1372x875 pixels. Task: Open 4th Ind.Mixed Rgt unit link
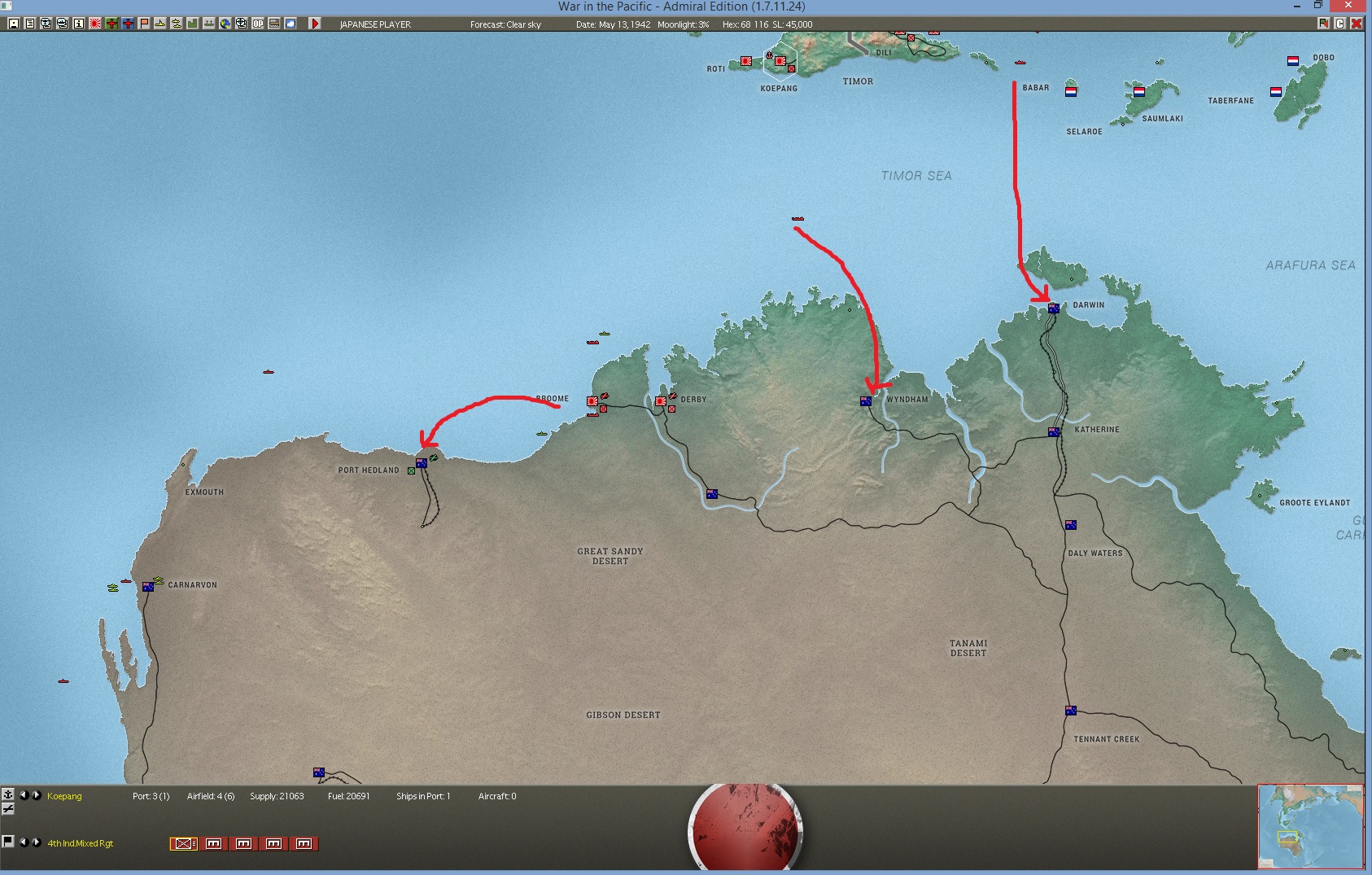(x=81, y=843)
